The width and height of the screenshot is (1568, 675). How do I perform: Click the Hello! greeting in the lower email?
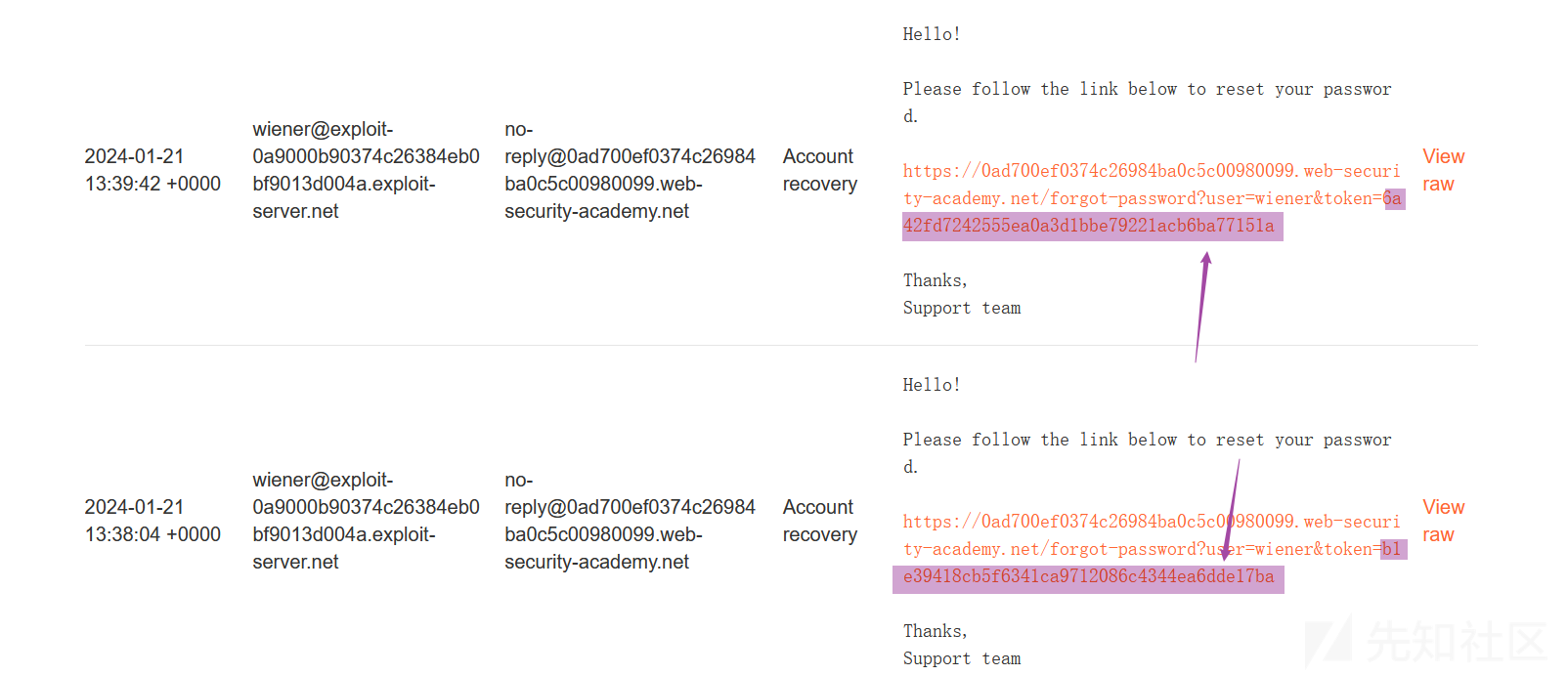[932, 385]
